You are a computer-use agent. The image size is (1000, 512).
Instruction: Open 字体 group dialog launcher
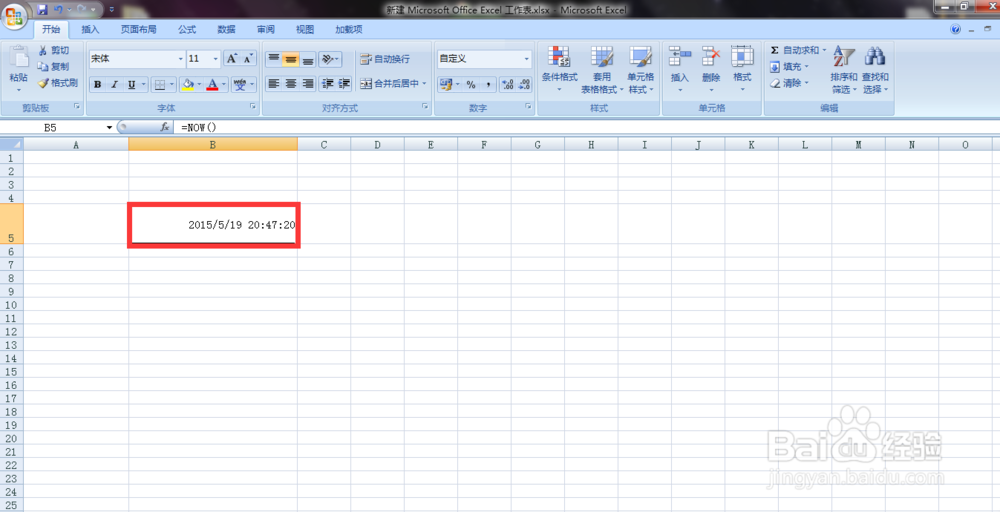252,108
